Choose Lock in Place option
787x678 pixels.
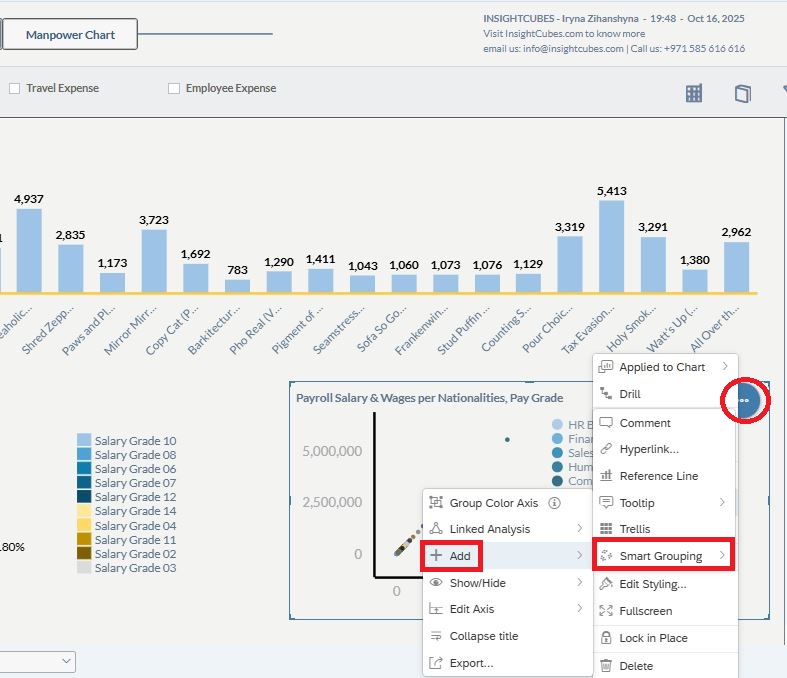pos(653,638)
